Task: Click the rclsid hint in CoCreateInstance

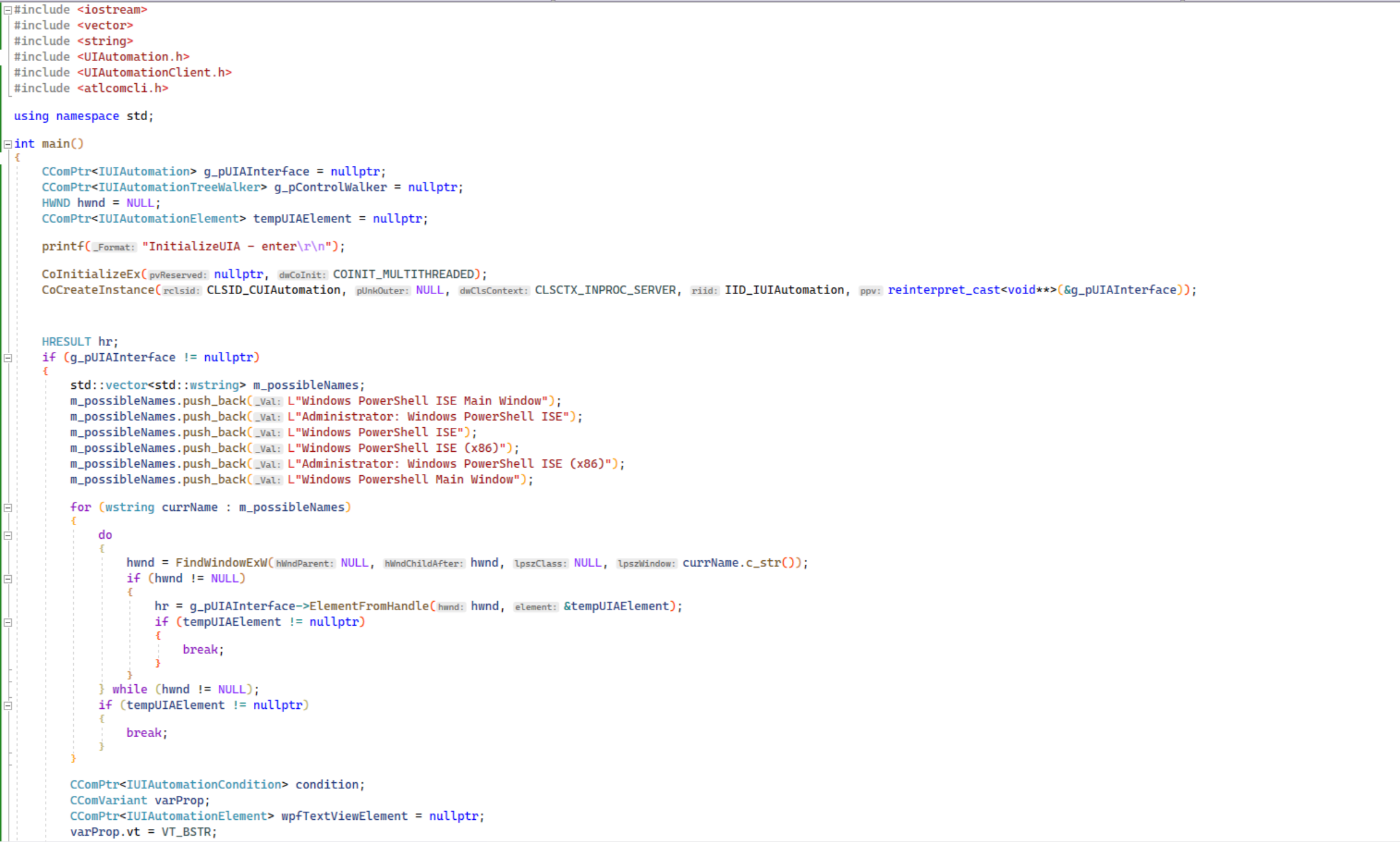Action: (182, 290)
